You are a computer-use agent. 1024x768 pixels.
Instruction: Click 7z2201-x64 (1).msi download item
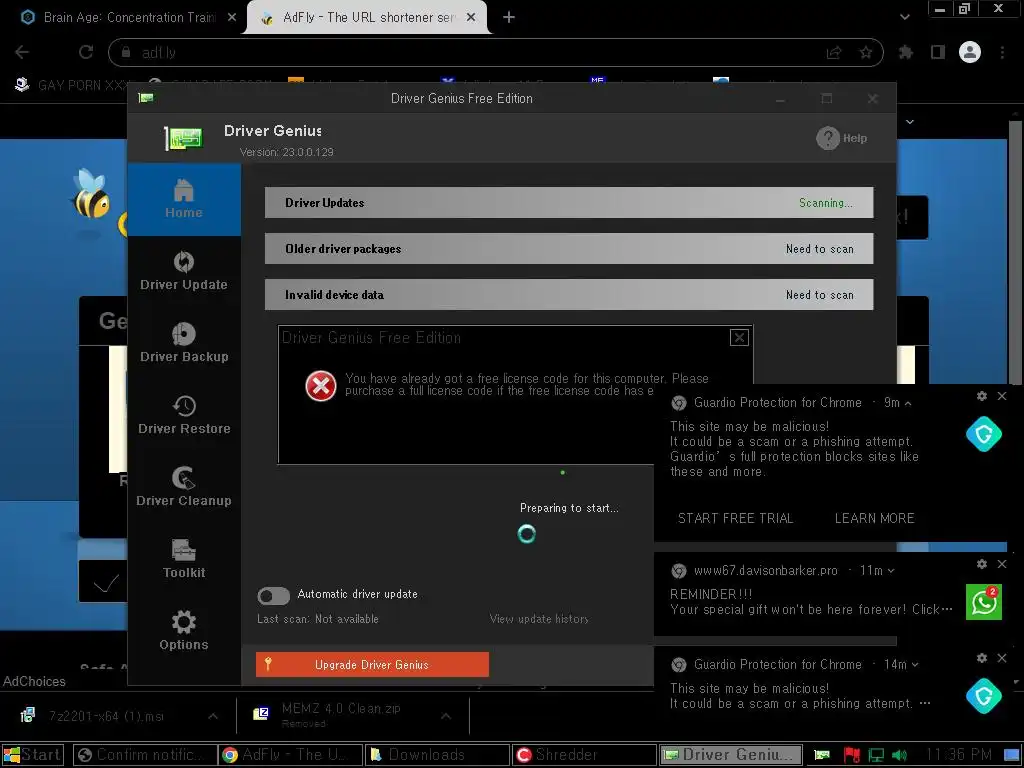(x=106, y=716)
